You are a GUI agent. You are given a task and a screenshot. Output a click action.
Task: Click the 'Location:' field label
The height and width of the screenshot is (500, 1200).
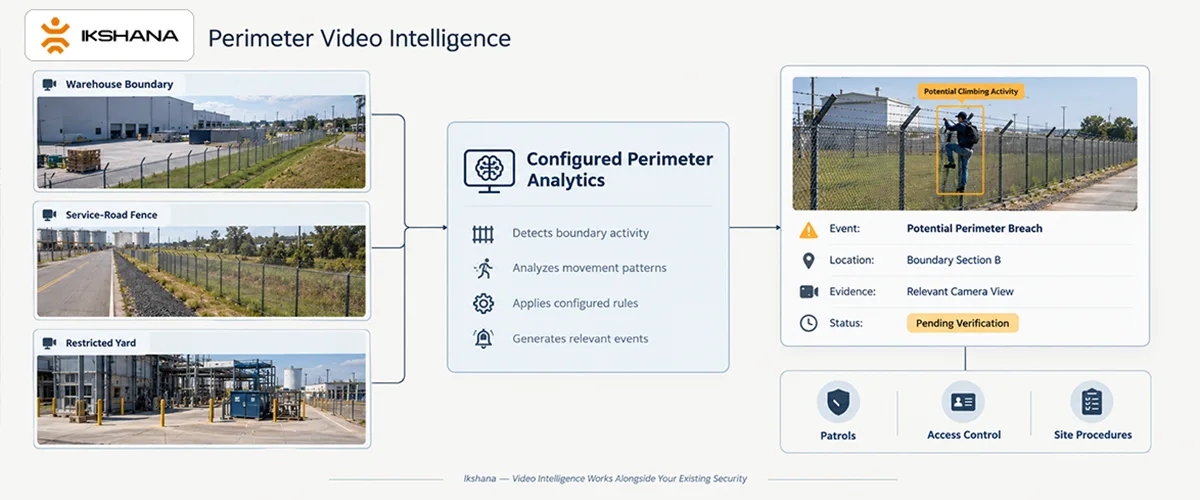click(852, 260)
